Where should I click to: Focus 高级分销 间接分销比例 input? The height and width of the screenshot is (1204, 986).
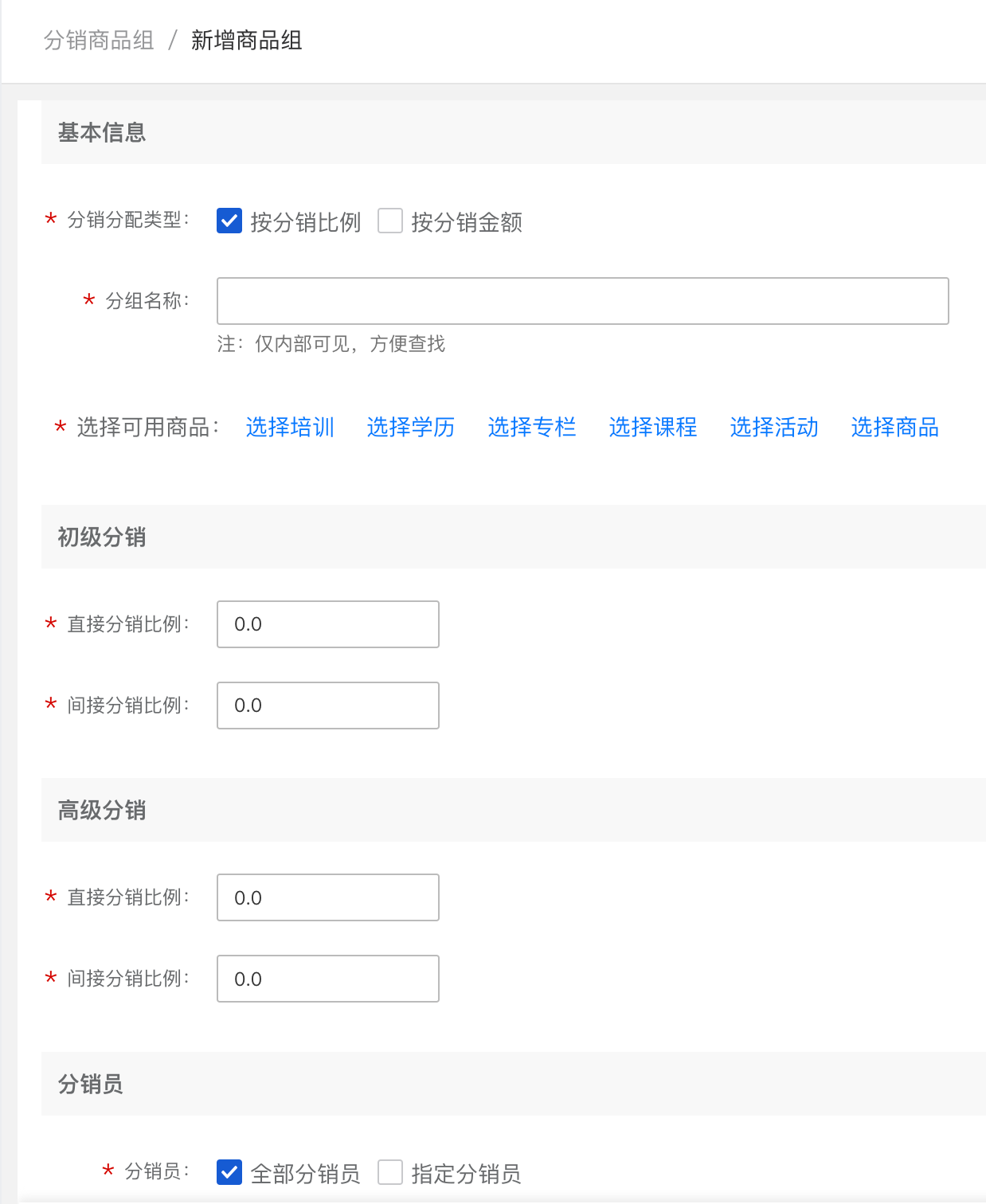[x=328, y=979]
